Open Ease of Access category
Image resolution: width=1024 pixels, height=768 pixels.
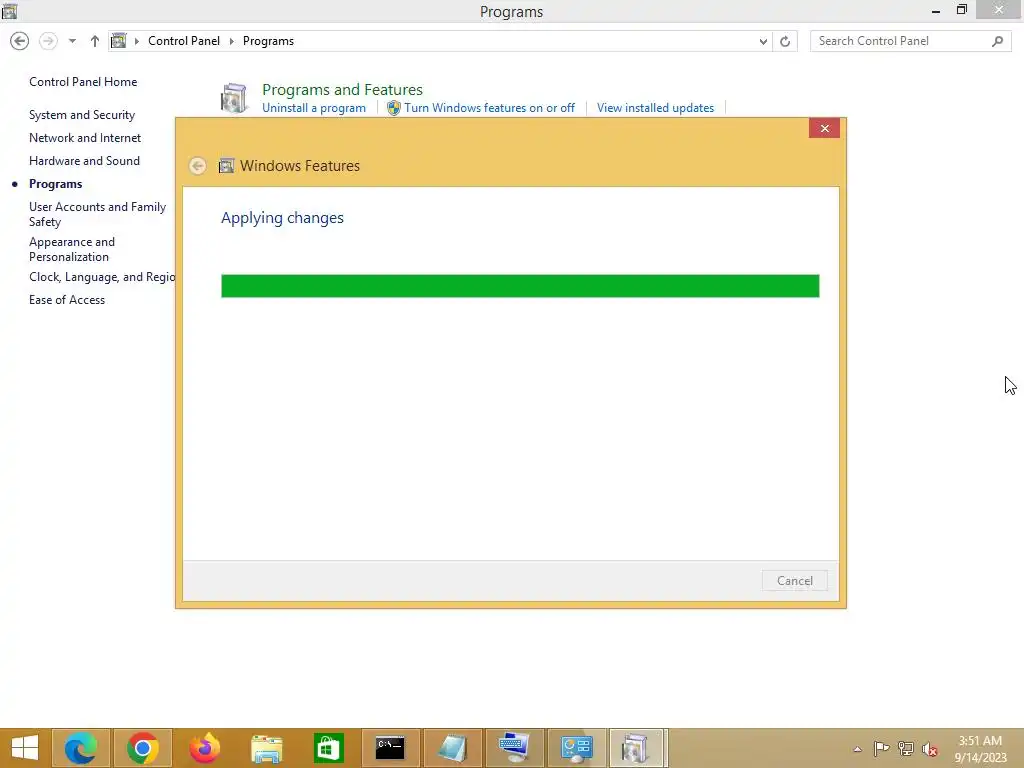click(67, 300)
